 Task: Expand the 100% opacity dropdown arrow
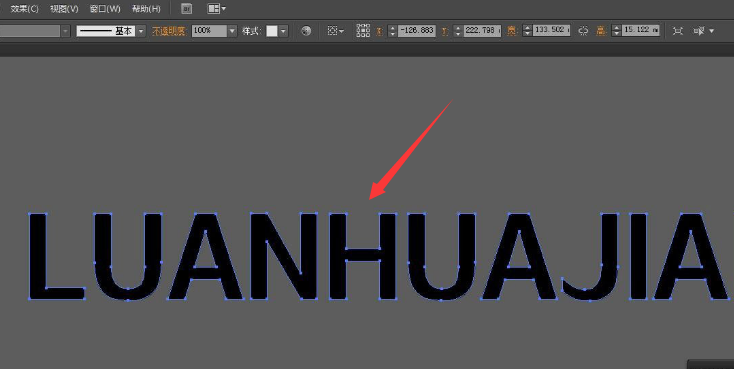click(x=232, y=31)
